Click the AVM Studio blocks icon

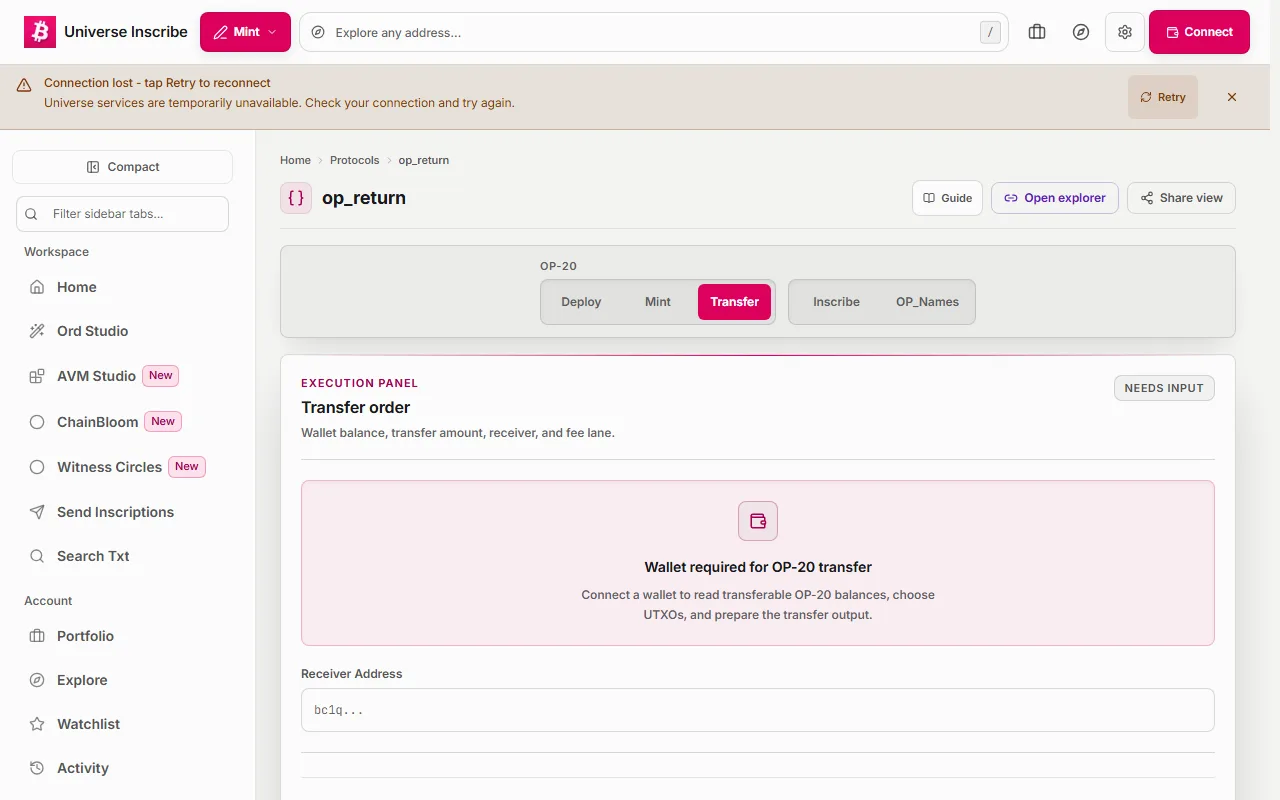pyautogui.click(x=37, y=376)
